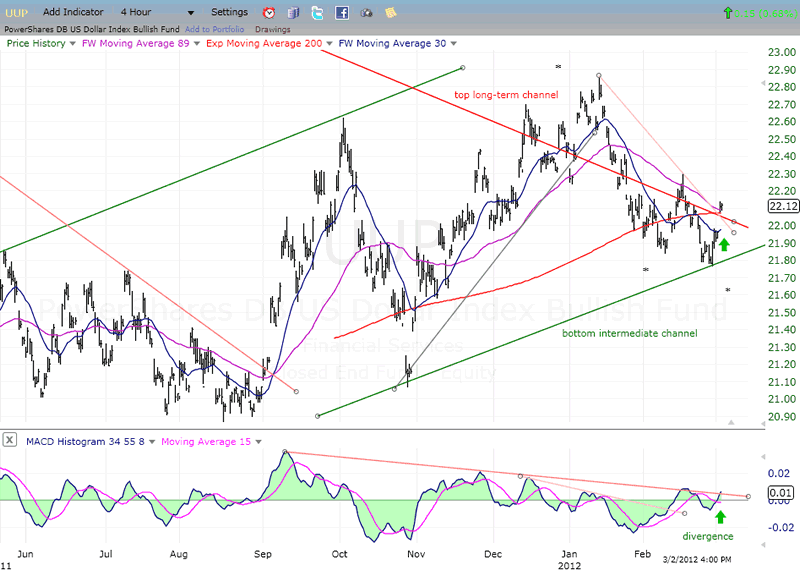800x570 pixels.
Task: Share chart via Twitter icon
Action: 317,13
